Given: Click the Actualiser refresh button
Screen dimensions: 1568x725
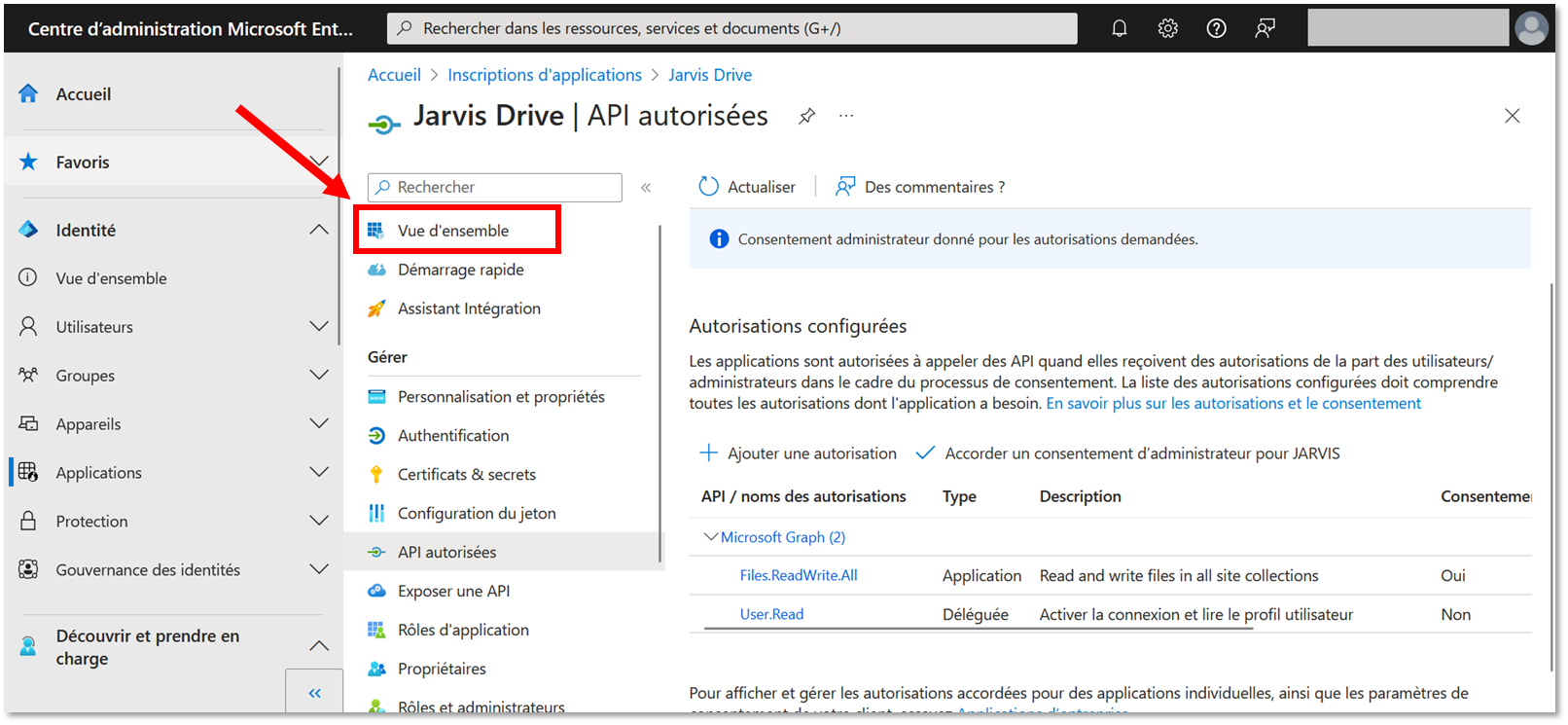Looking at the screenshot, I should pos(747,187).
